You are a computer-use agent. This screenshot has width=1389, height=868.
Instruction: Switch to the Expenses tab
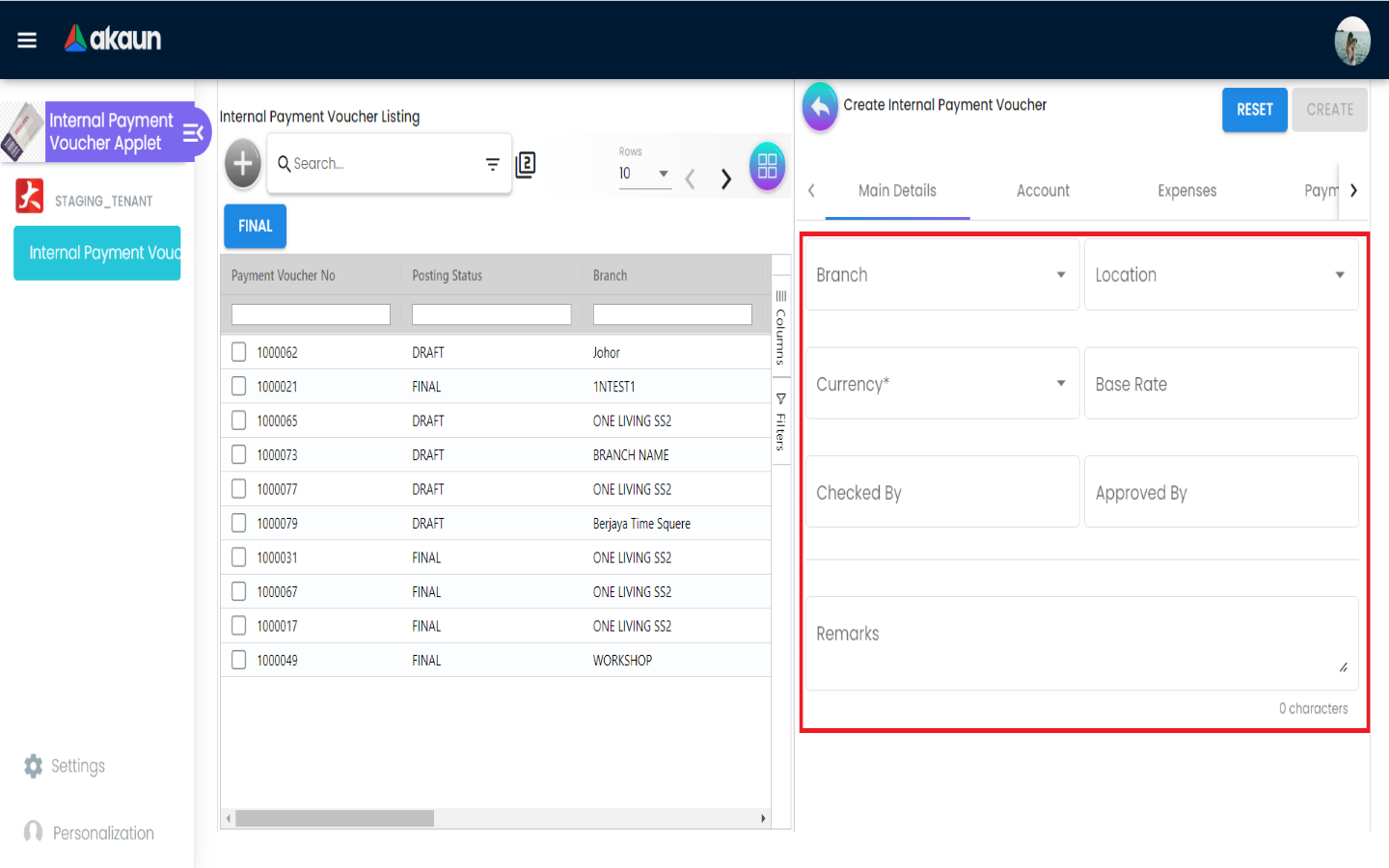coord(1186,191)
